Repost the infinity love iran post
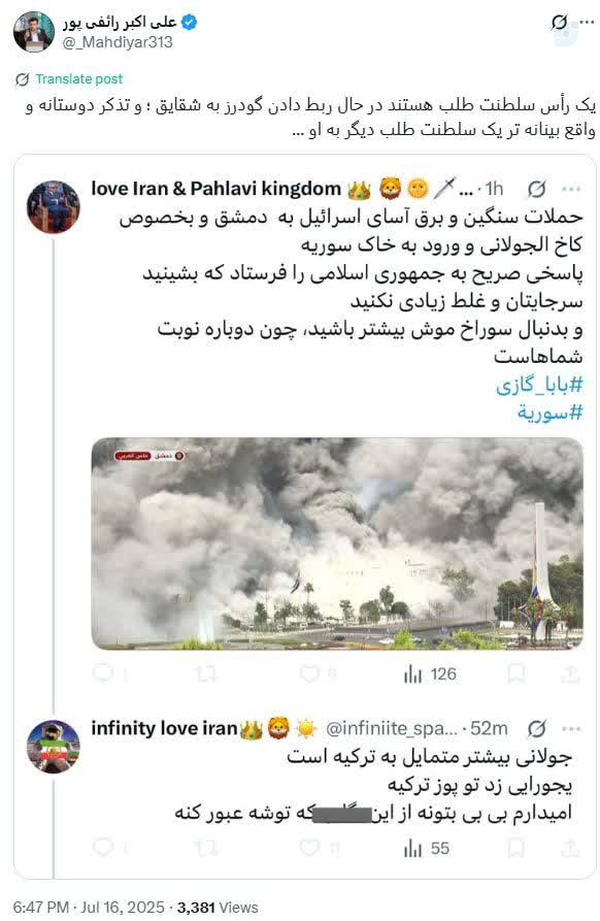Screen dimensions: 600x921 (207, 848)
